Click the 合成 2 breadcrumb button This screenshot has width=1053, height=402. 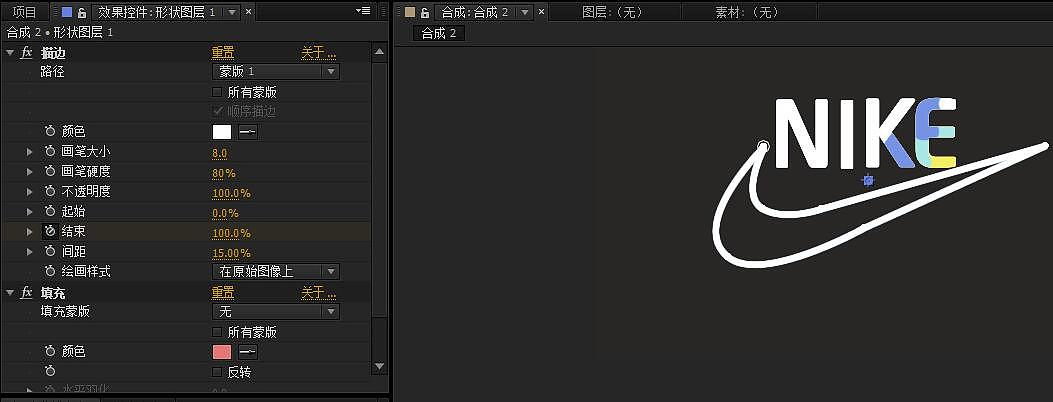coord(439,34)
